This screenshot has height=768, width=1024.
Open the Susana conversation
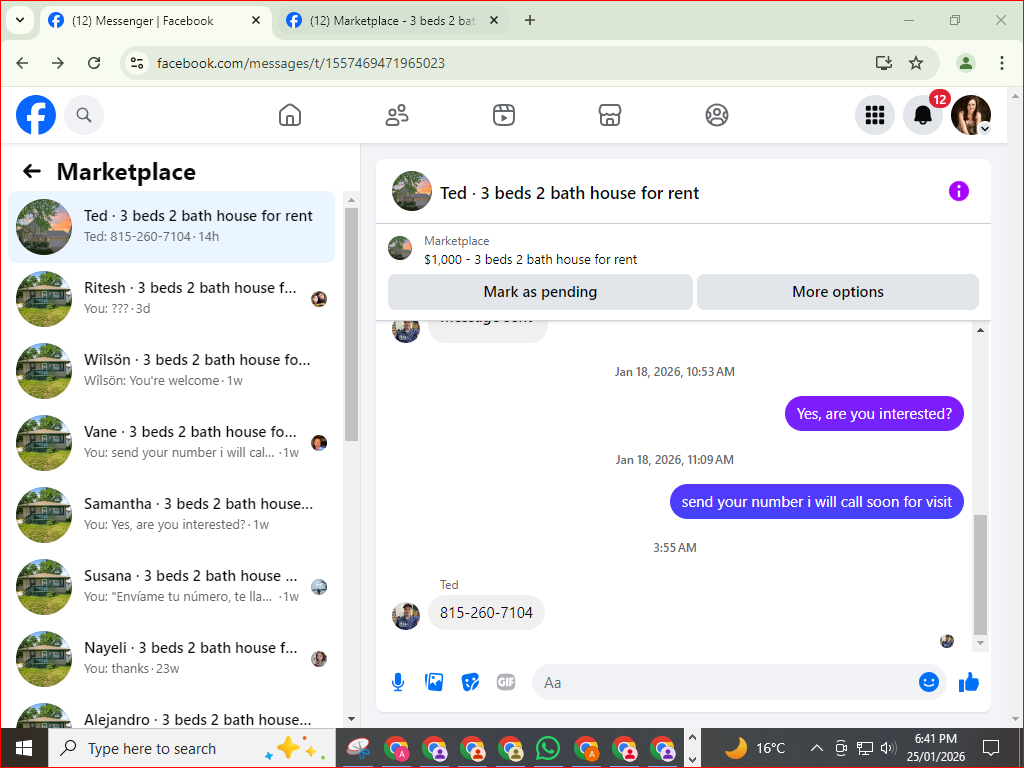[x=171, y=586]
